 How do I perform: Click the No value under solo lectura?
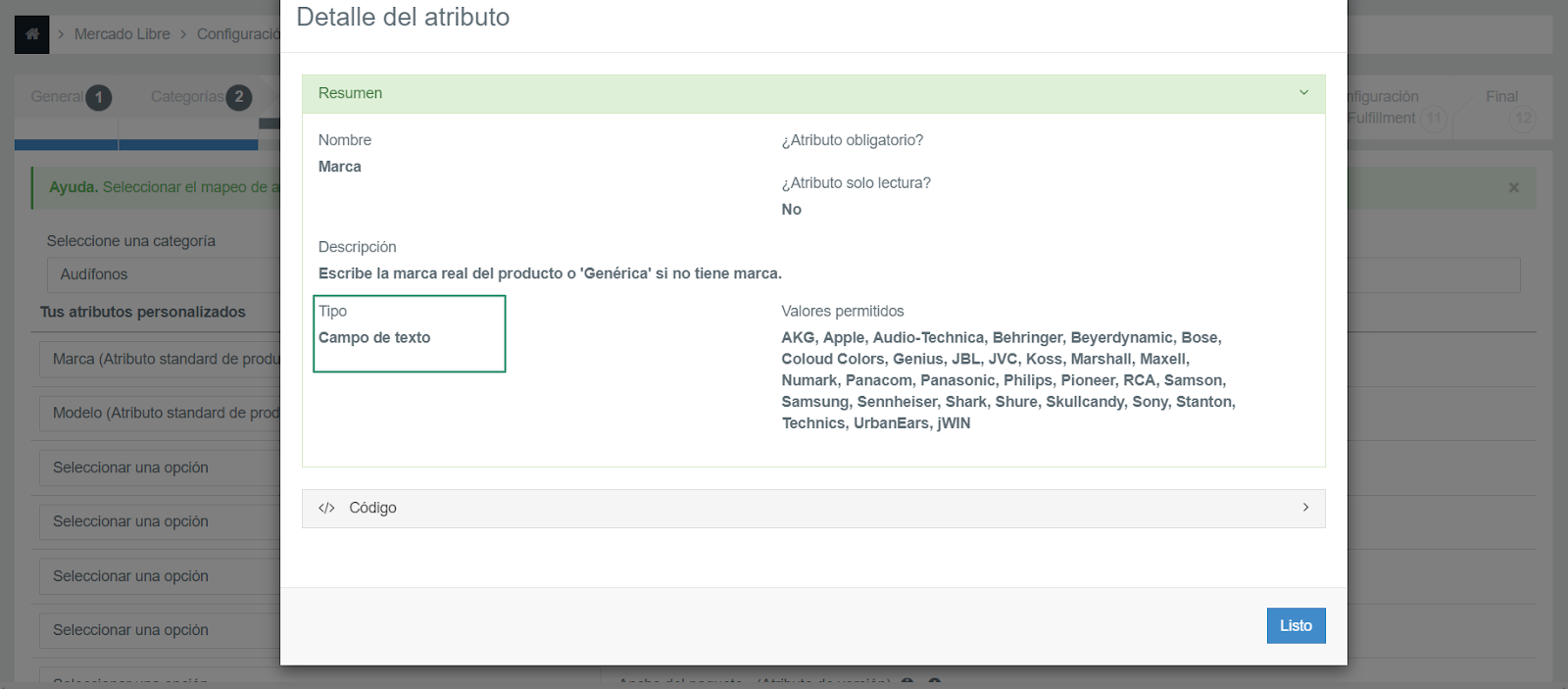coord(792,210)
